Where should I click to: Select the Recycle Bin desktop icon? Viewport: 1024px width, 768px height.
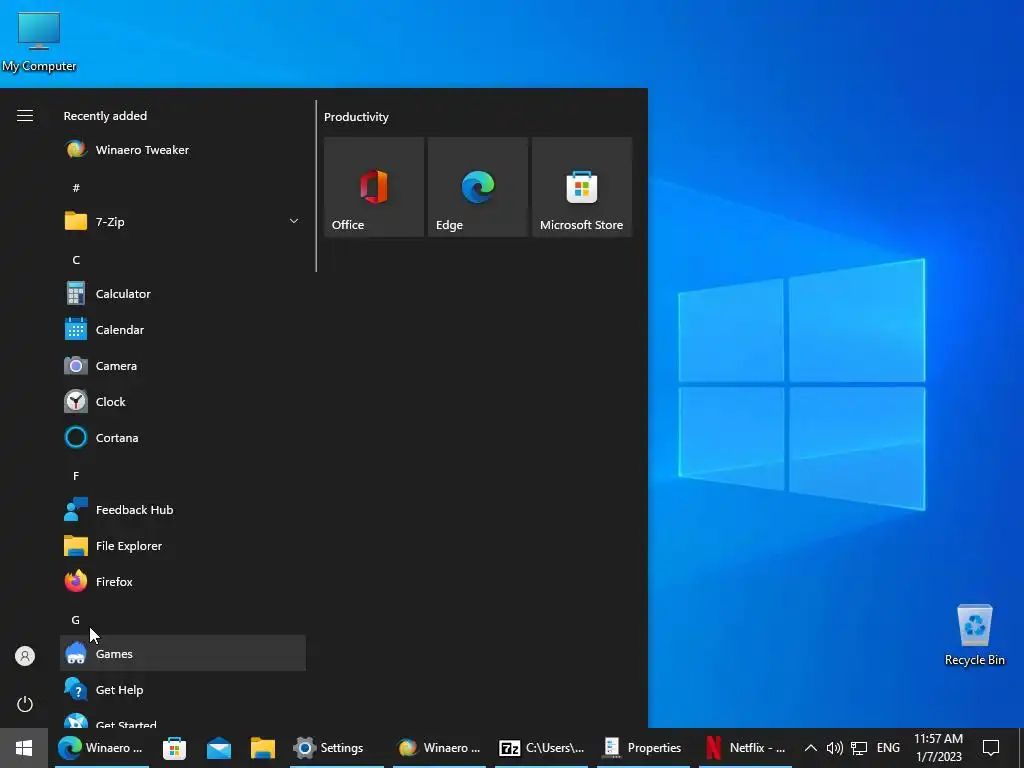tap(974, 634)
